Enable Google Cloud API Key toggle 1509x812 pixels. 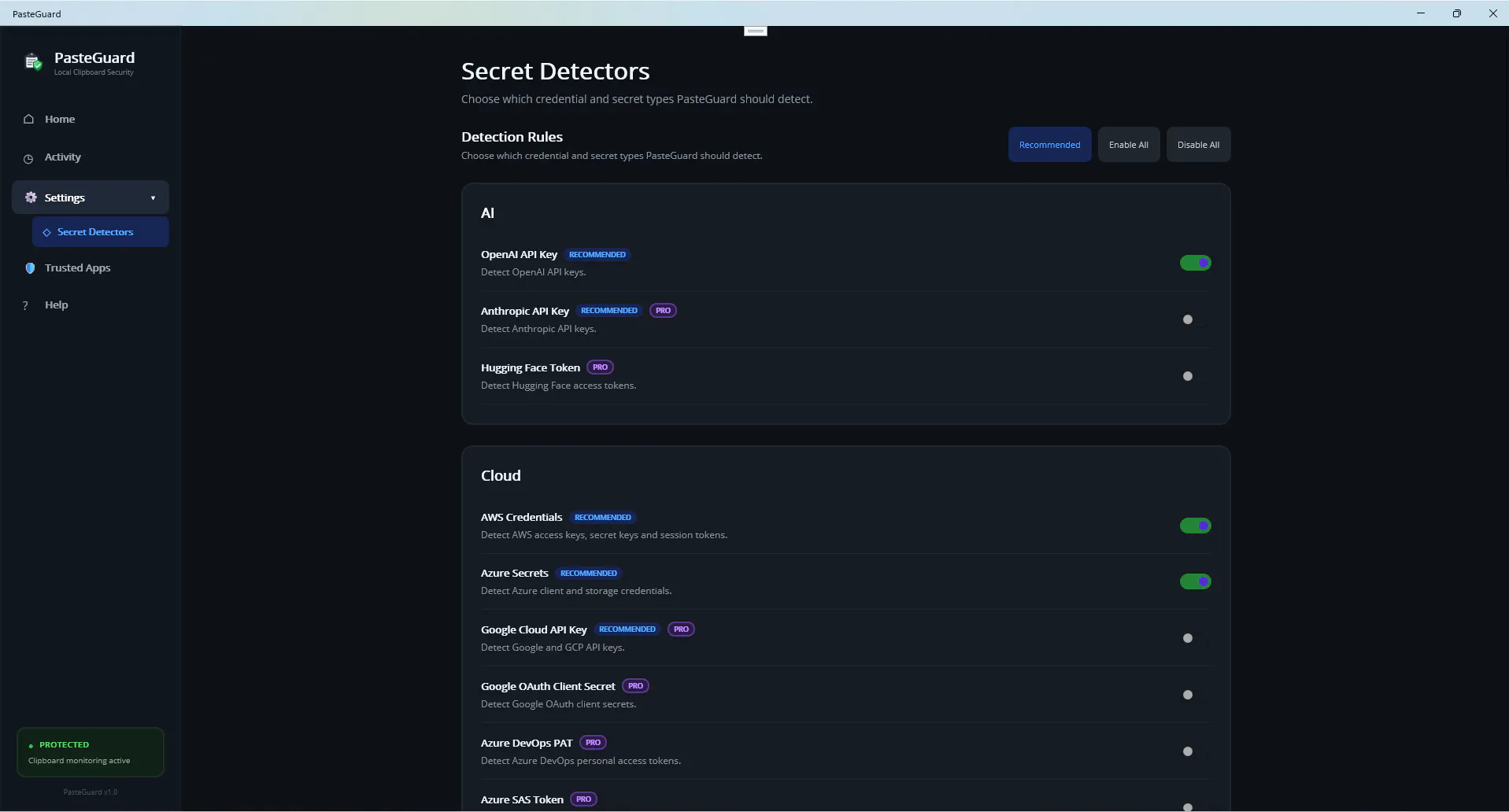[1195, 638]
